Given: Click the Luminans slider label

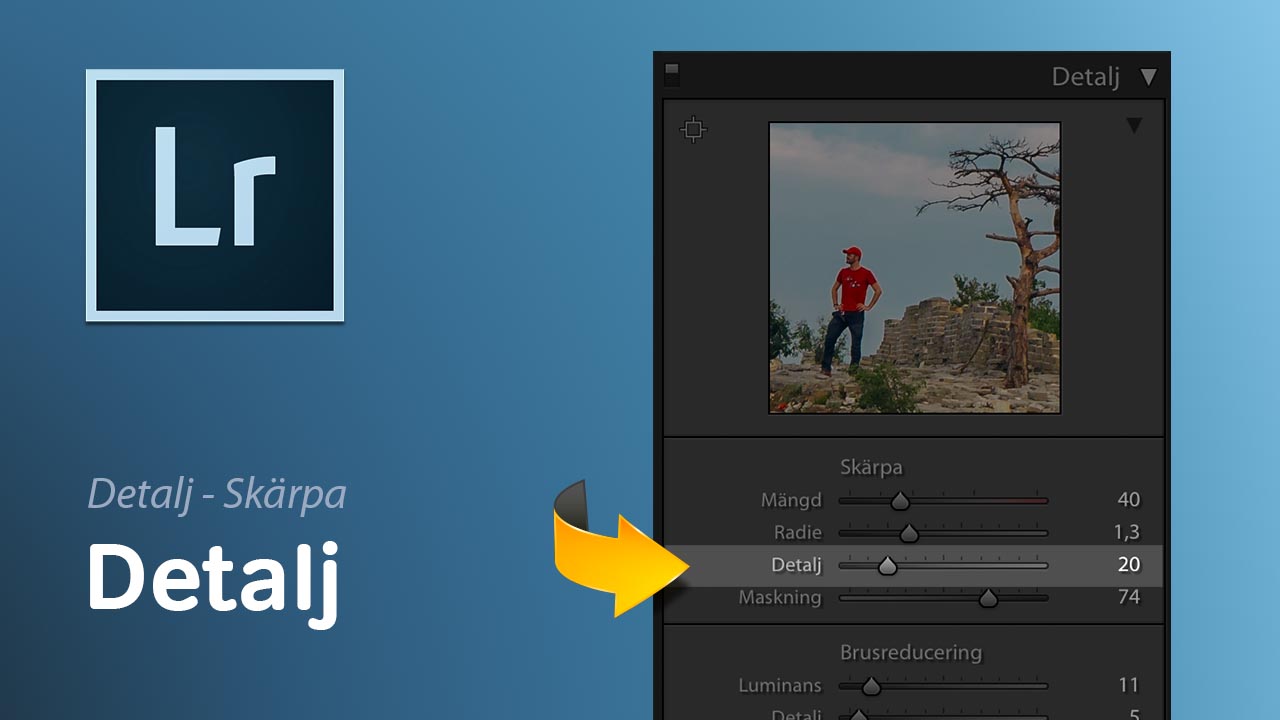Looking at the screenshot, I should coord(780,685).
